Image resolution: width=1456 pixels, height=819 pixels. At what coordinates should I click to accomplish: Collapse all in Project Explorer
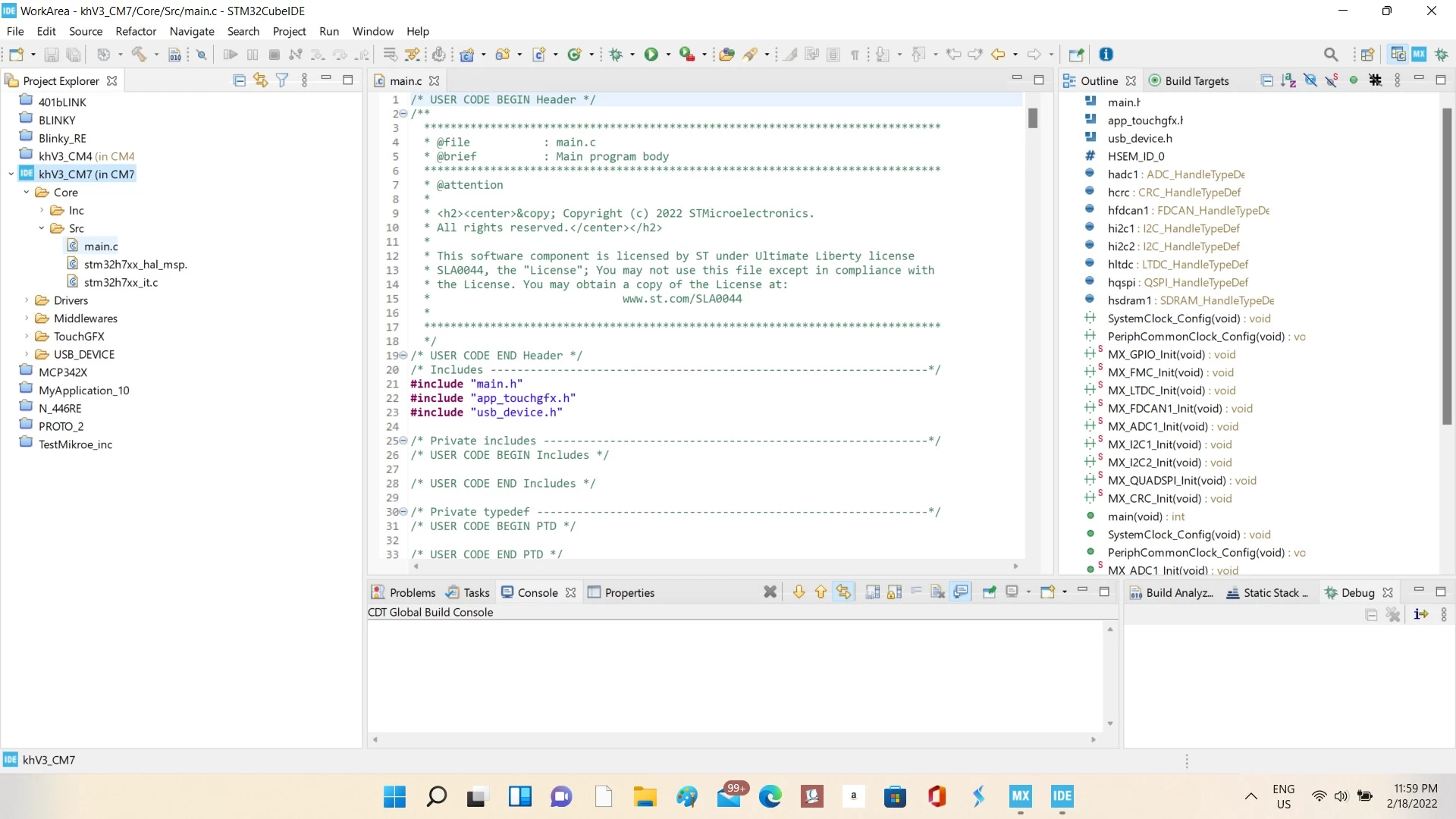click(239, 80)
